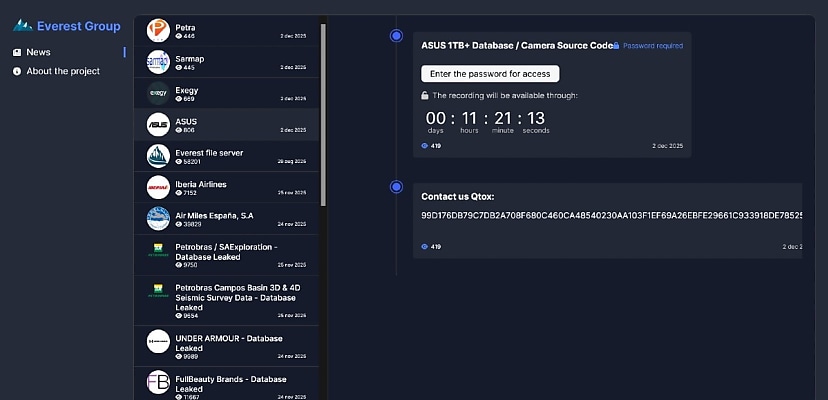
Task: Click the Iberia Airlines logo
Action: 158,187
